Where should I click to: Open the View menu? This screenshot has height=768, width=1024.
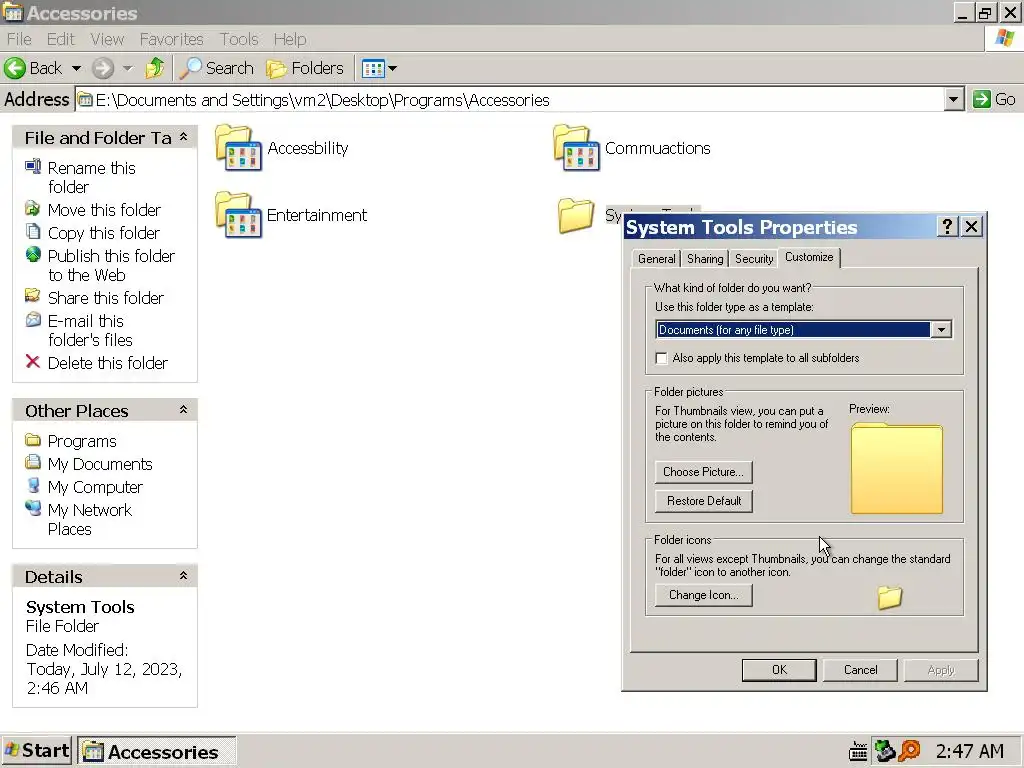[107, 39]
